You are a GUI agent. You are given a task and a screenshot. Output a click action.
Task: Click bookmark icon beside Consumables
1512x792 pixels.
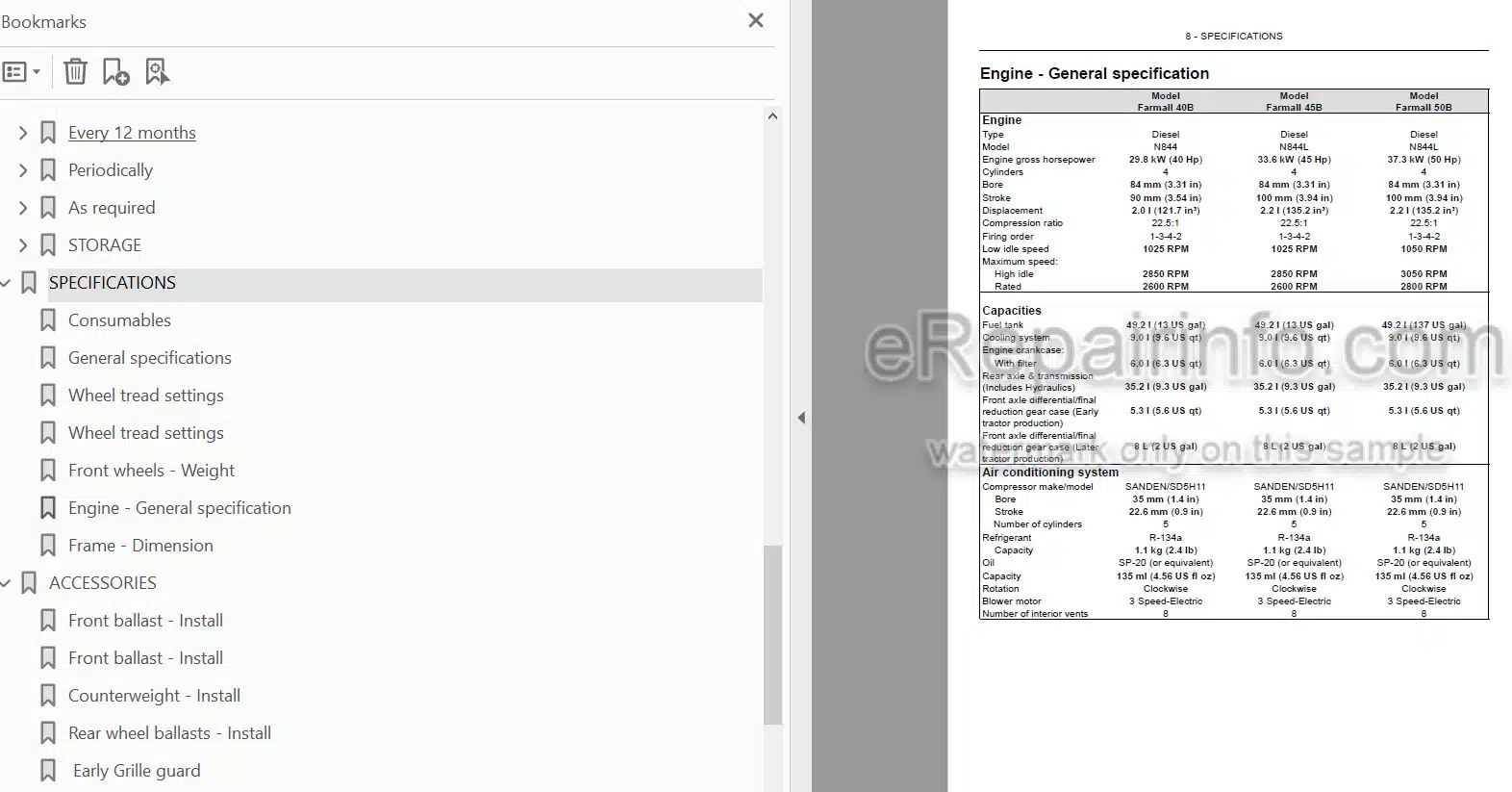pyautogui.click(x=48, y=320)
